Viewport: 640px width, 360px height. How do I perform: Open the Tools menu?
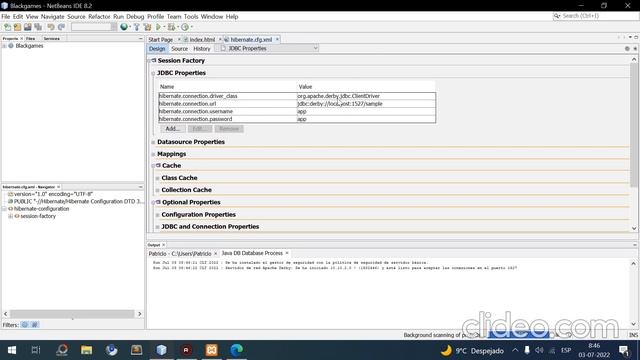[x=191, y=16]
